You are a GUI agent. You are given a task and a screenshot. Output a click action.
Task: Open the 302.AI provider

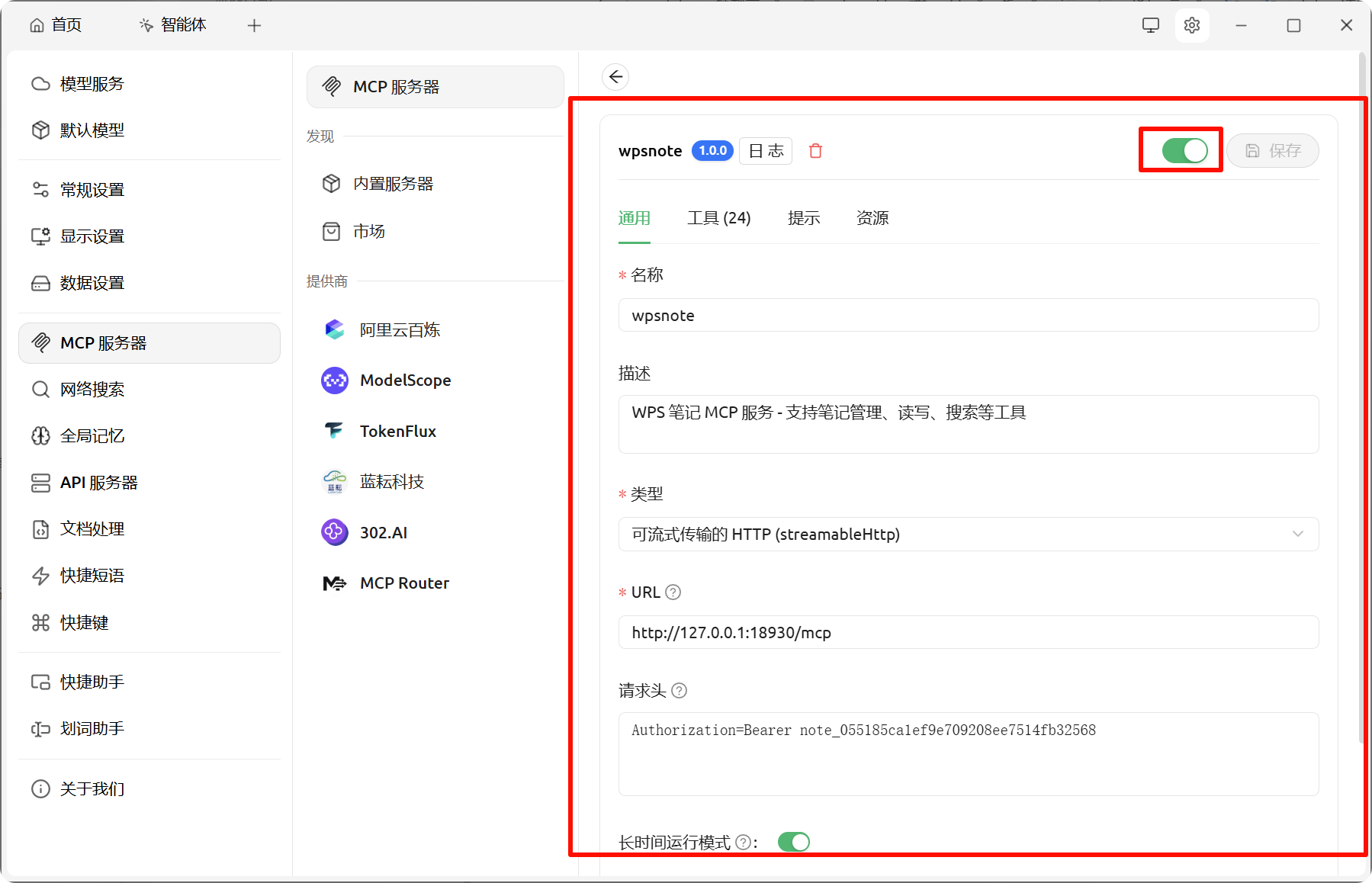[435, 532]
